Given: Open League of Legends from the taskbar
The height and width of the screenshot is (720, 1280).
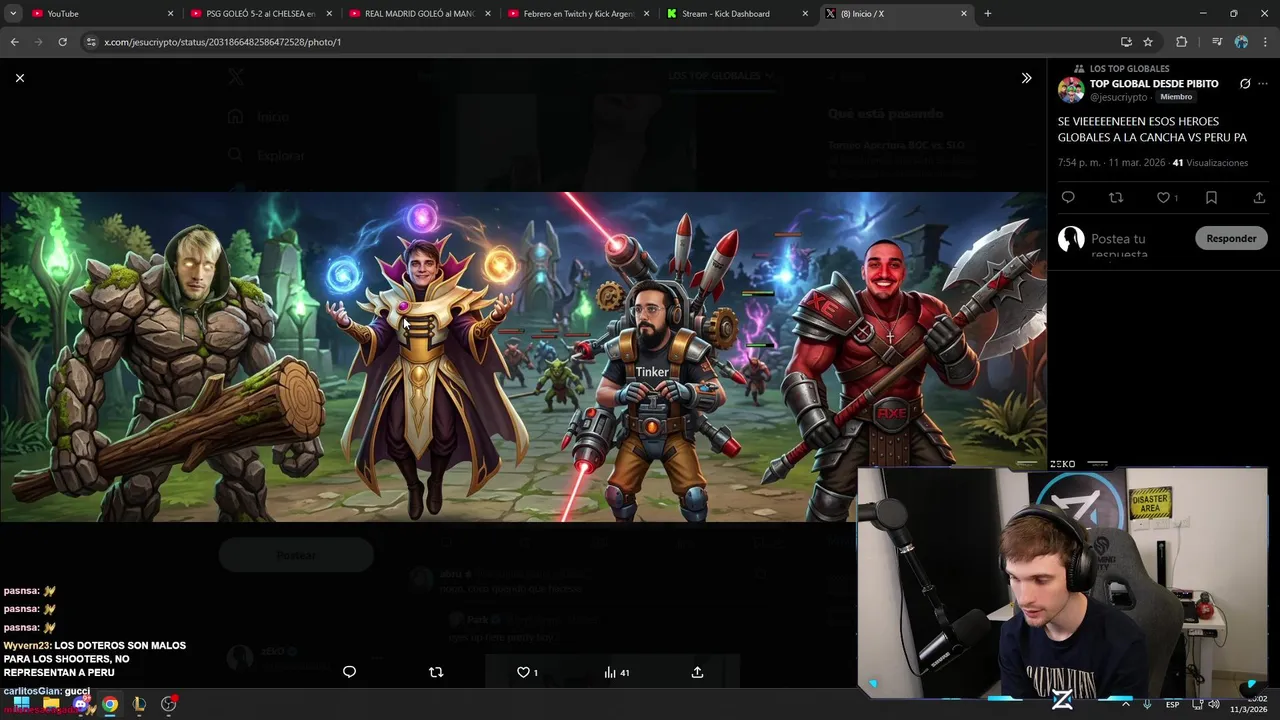Looking at the screenshot, I should click(139, 704).
